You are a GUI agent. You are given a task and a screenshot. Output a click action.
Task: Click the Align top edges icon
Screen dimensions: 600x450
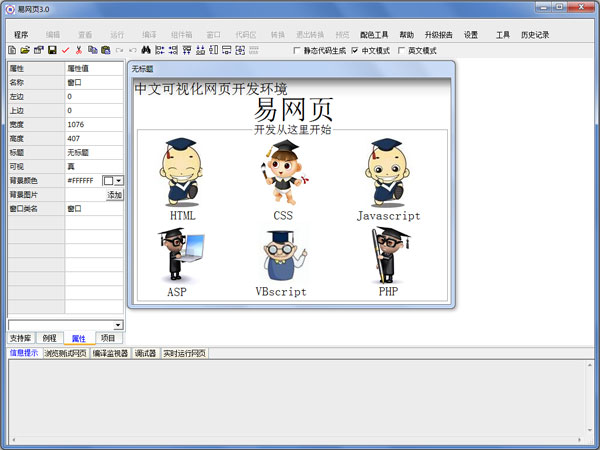point(187,50)
